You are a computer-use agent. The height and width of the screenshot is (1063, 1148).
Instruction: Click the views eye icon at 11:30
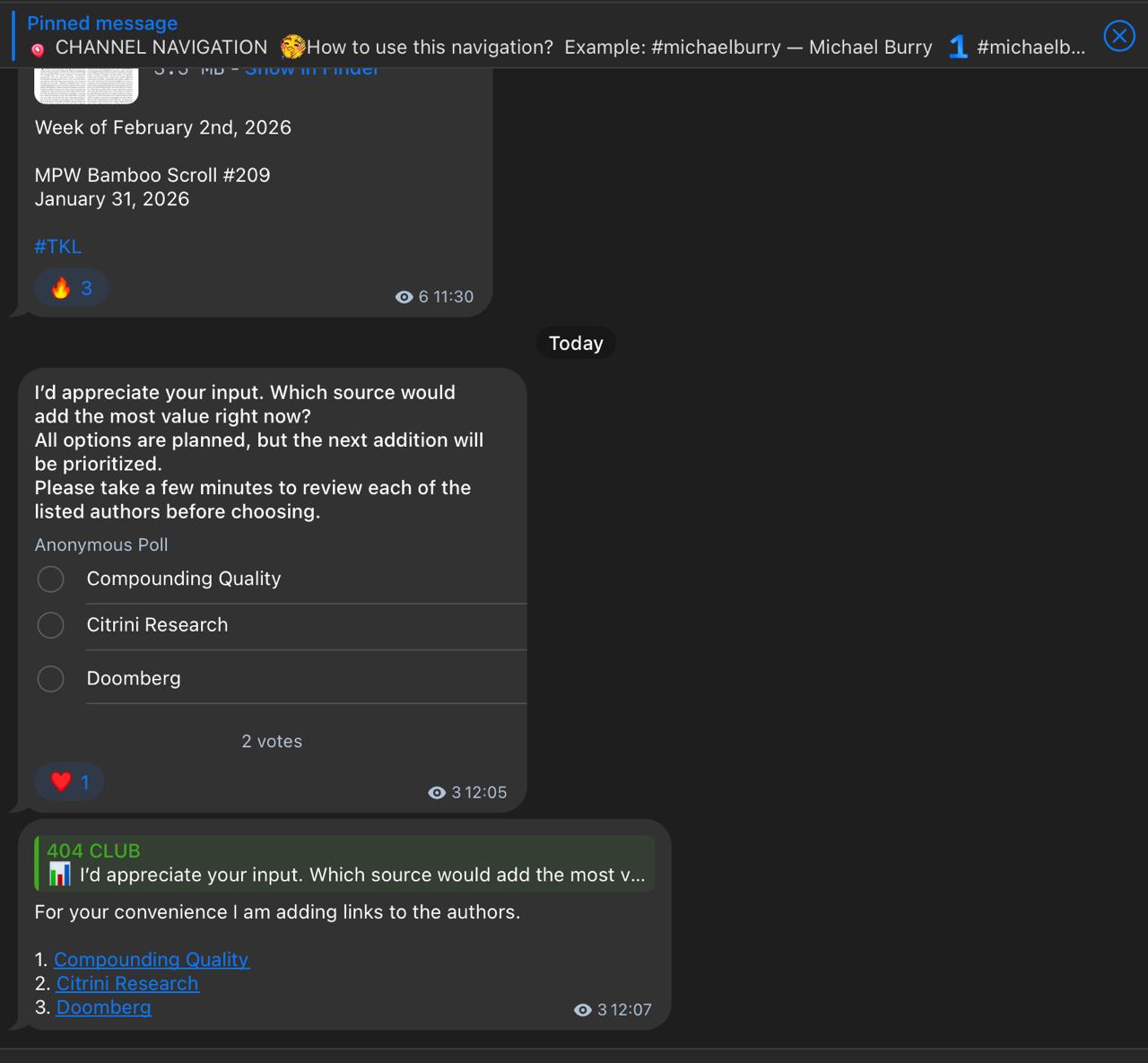[x=404, y=297]
